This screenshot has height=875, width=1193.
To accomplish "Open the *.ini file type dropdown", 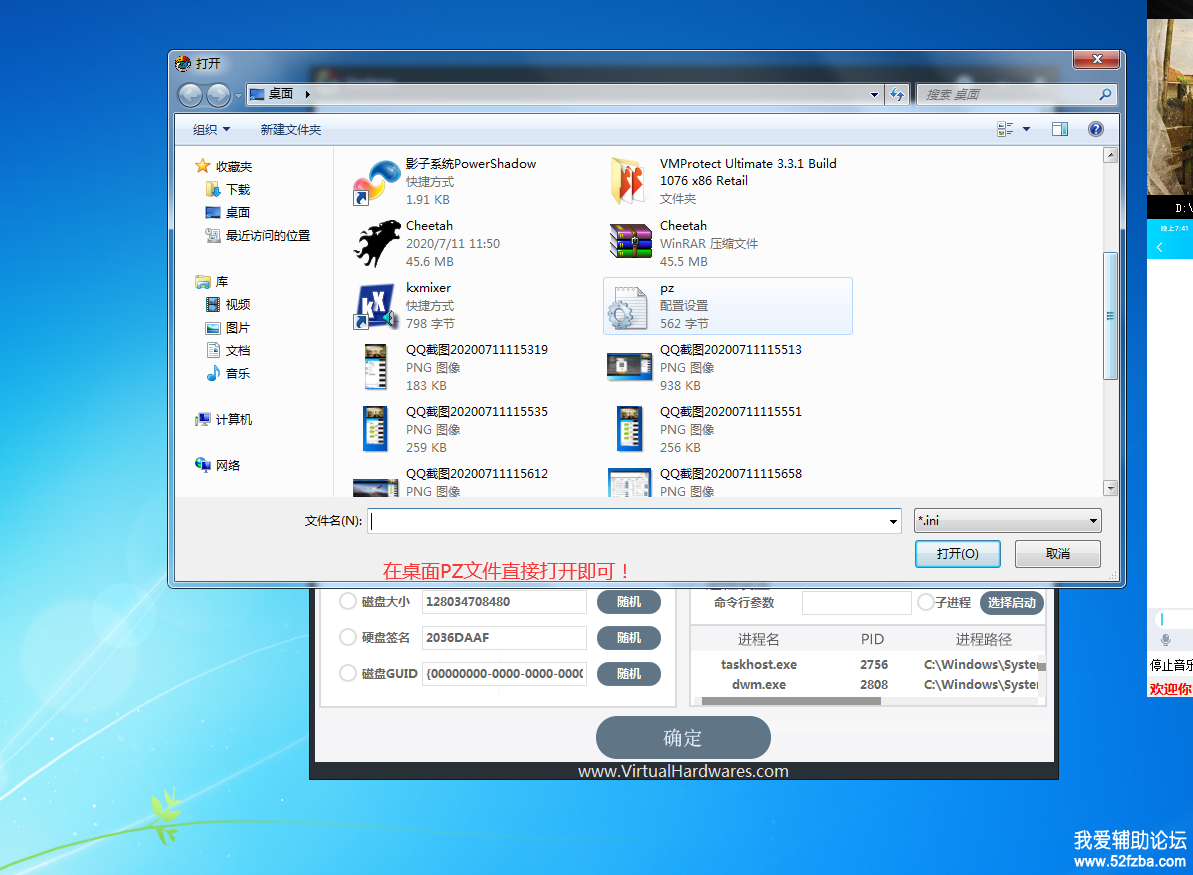I will point(1007,521).
